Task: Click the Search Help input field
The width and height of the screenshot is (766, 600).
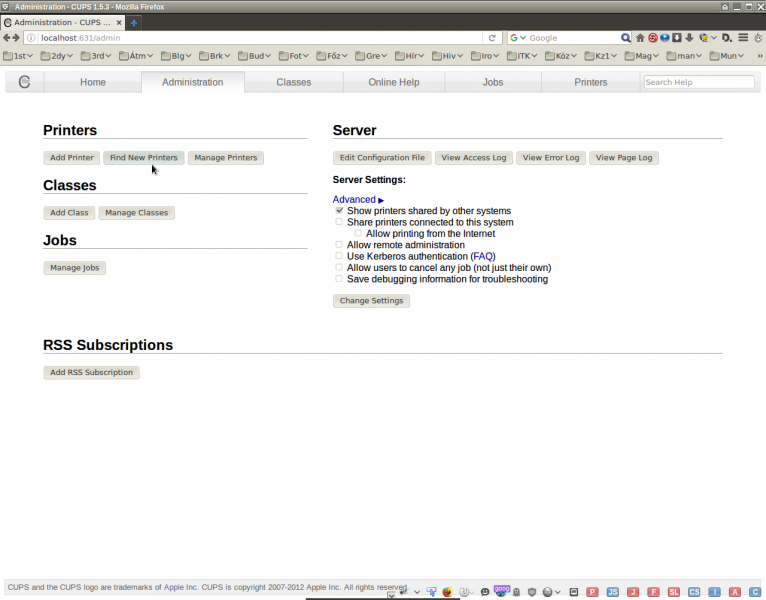Action: pos(699,82)
